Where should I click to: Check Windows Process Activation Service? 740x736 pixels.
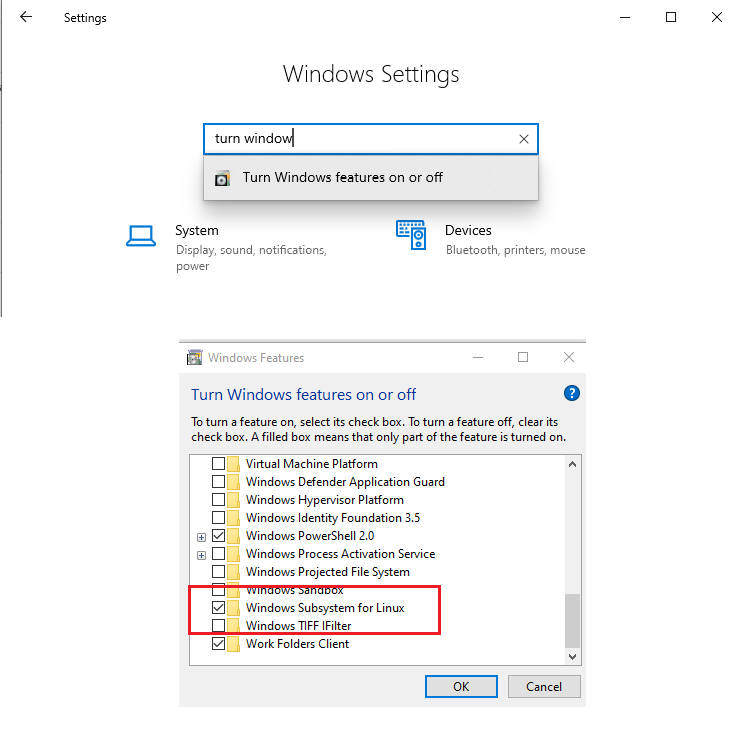point(218,553)
